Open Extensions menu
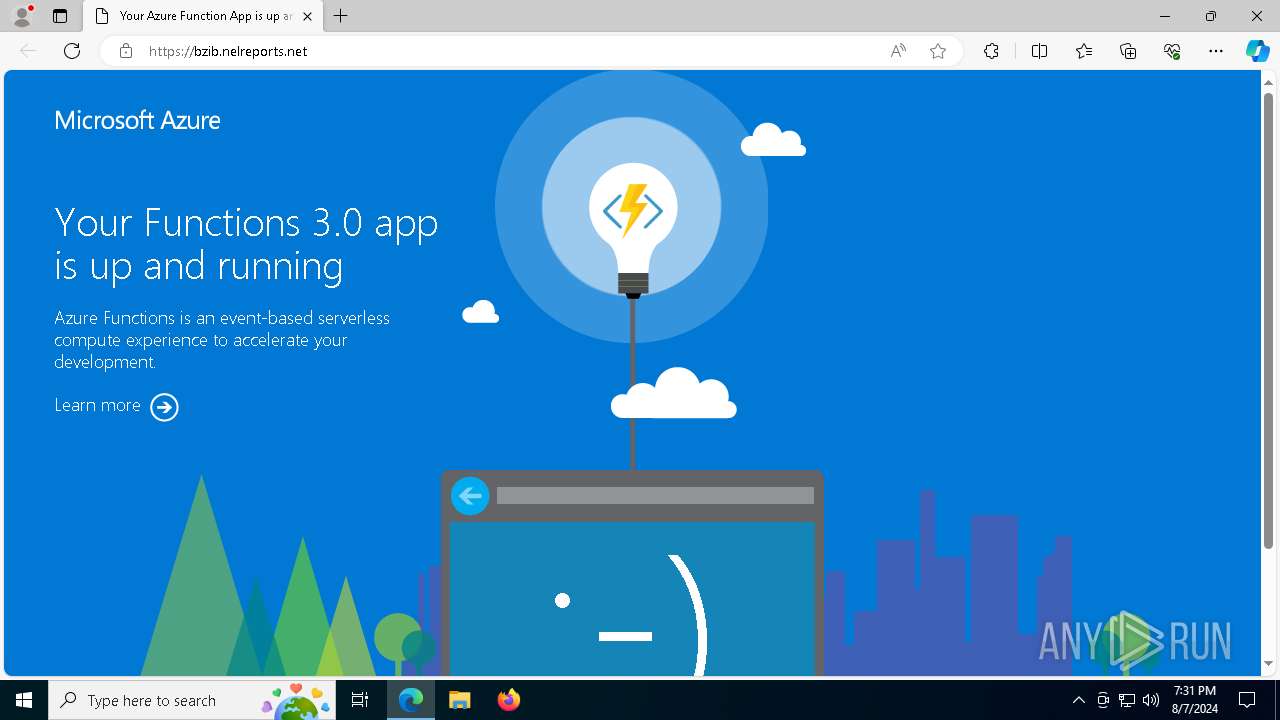Screen dimensions: 1280x720 click(991, 51)
